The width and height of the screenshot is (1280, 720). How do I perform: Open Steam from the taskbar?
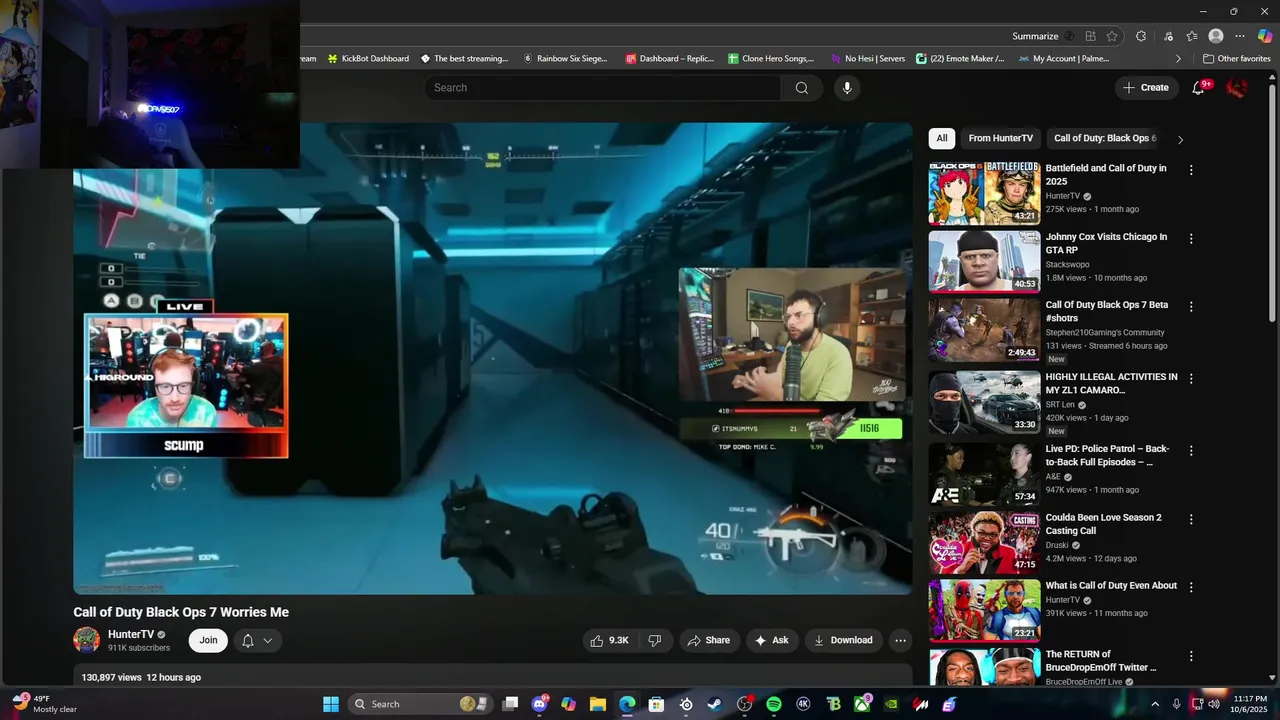715,704
